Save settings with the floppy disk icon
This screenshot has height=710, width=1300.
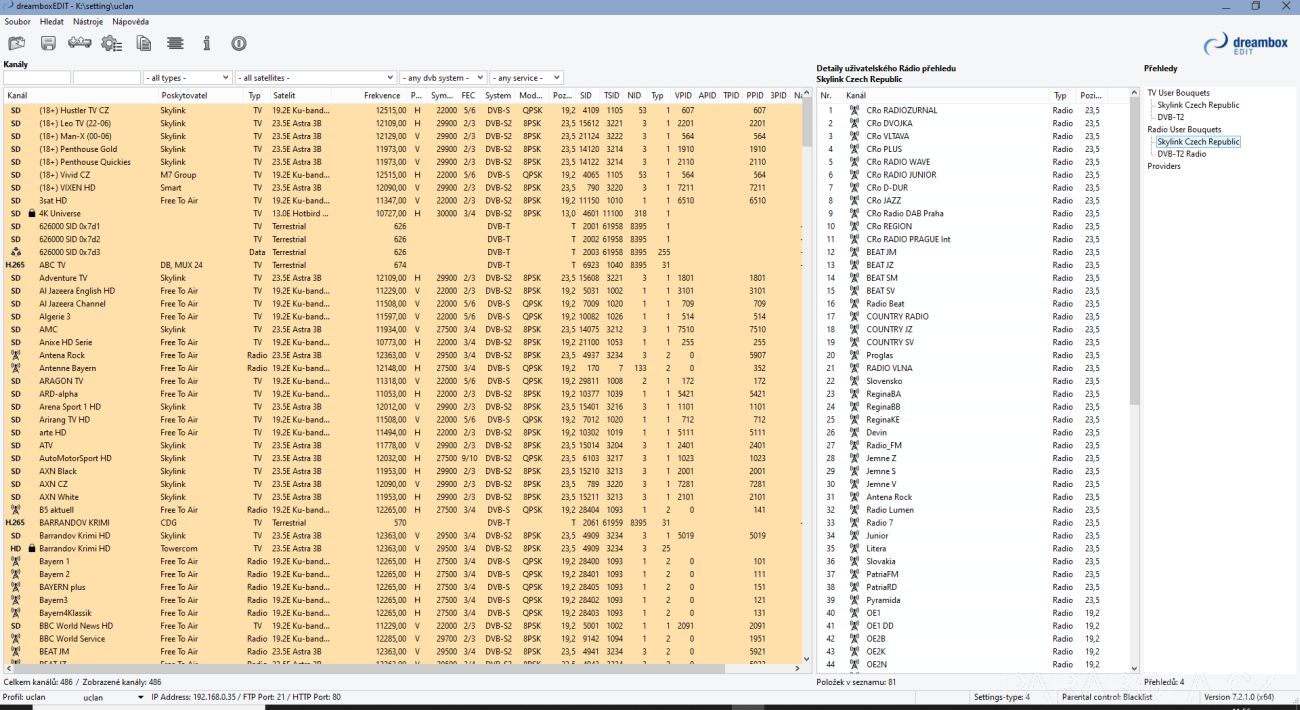pyautogui.click(x=48, y=43)
